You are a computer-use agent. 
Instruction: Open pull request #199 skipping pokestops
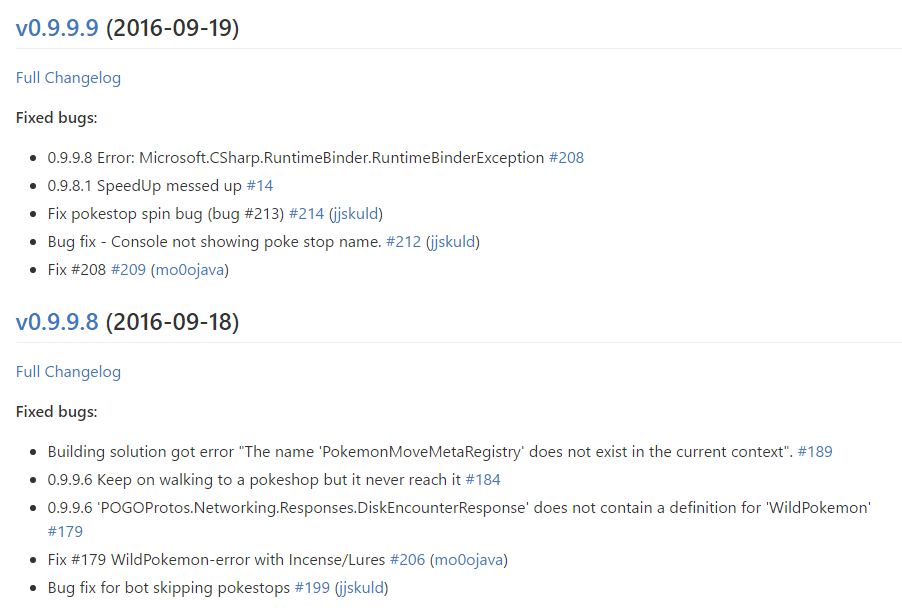tap(312, 588)
